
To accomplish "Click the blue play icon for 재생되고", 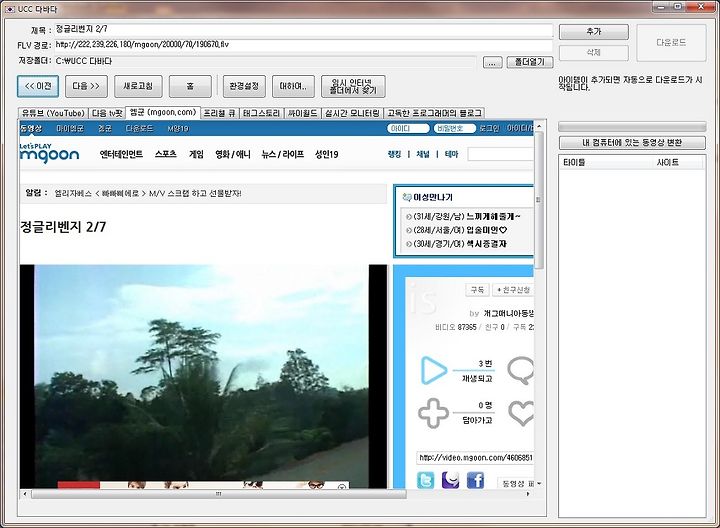I will [433, 370].
